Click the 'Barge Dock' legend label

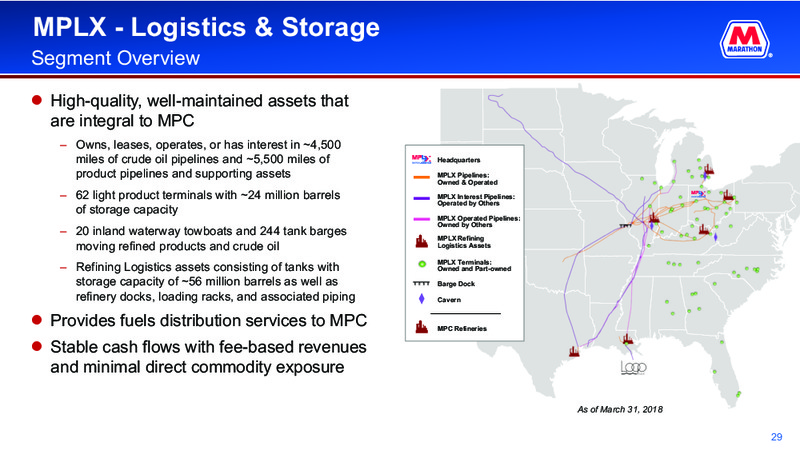tap(456, 284)
